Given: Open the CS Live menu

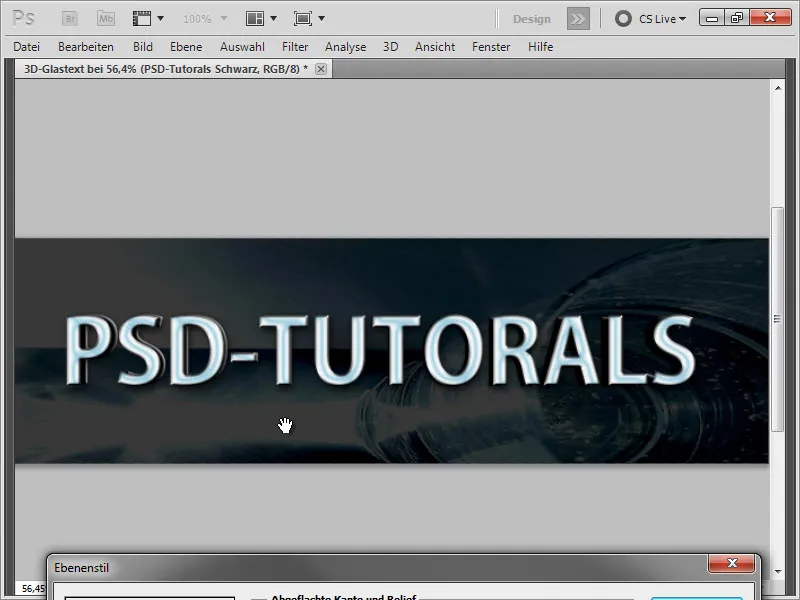Looking at the screenshot, I should [x=662, y=19].
